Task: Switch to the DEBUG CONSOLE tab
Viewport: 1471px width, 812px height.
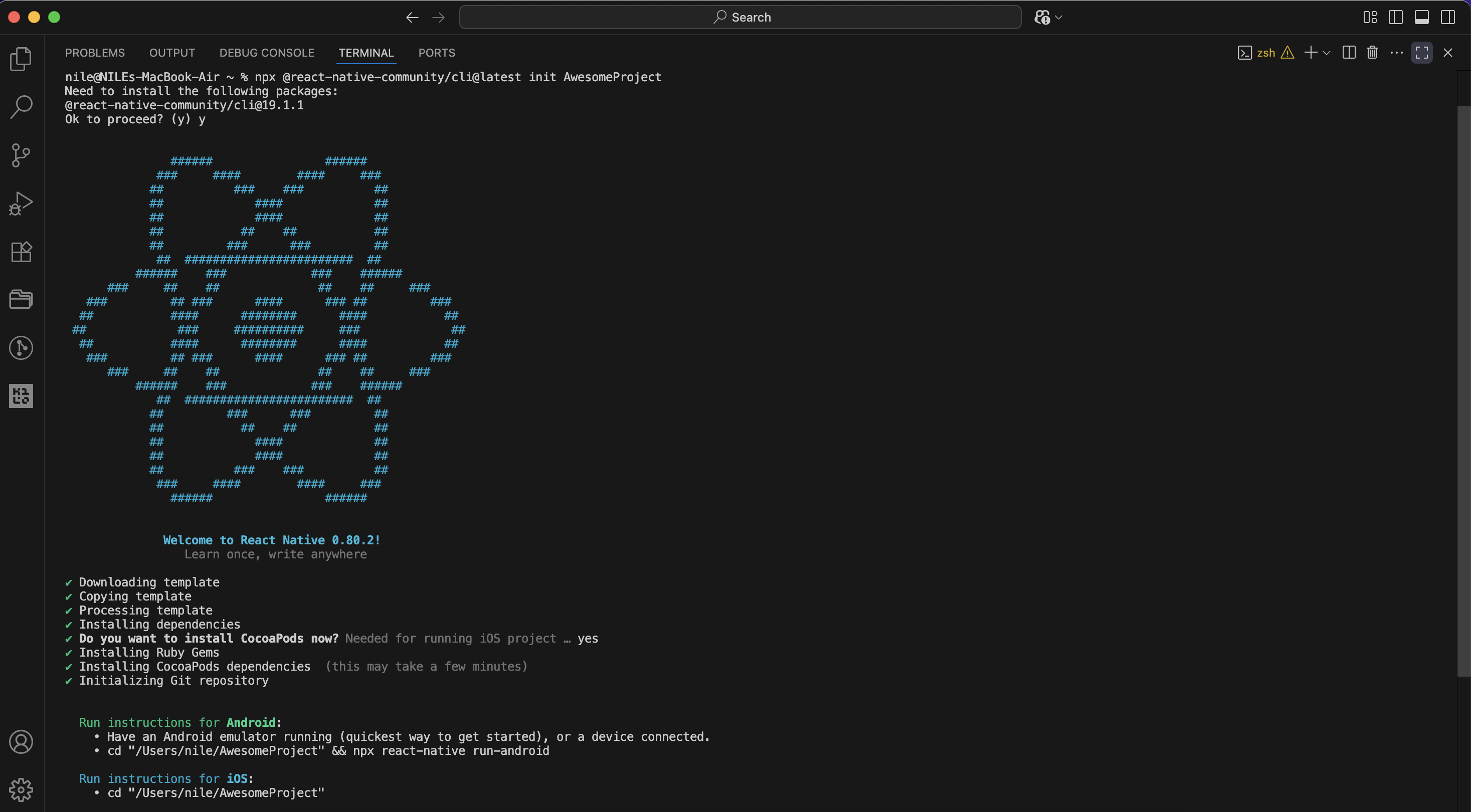Action: tap(267, 53)
